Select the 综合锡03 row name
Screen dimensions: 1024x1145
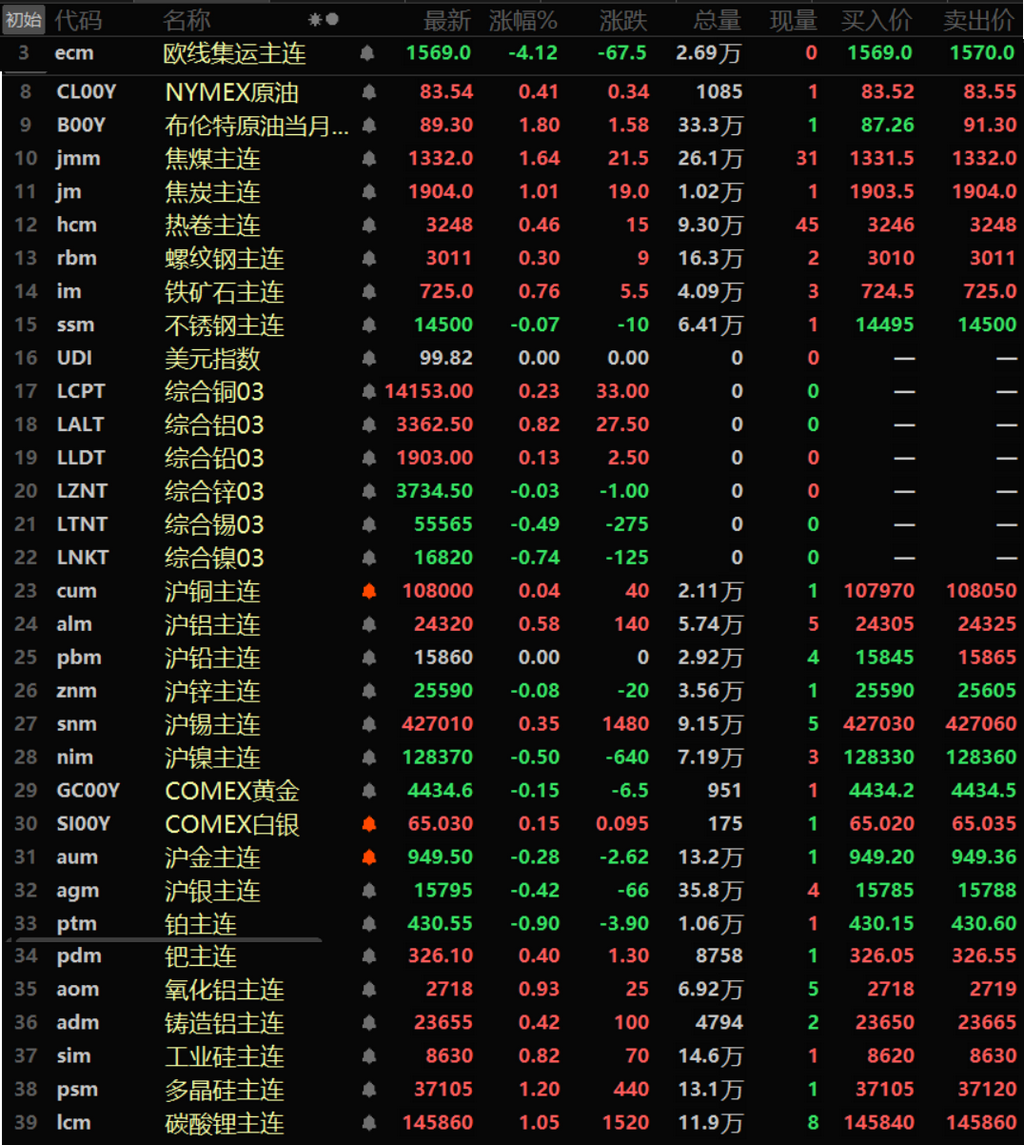(214, 524)
